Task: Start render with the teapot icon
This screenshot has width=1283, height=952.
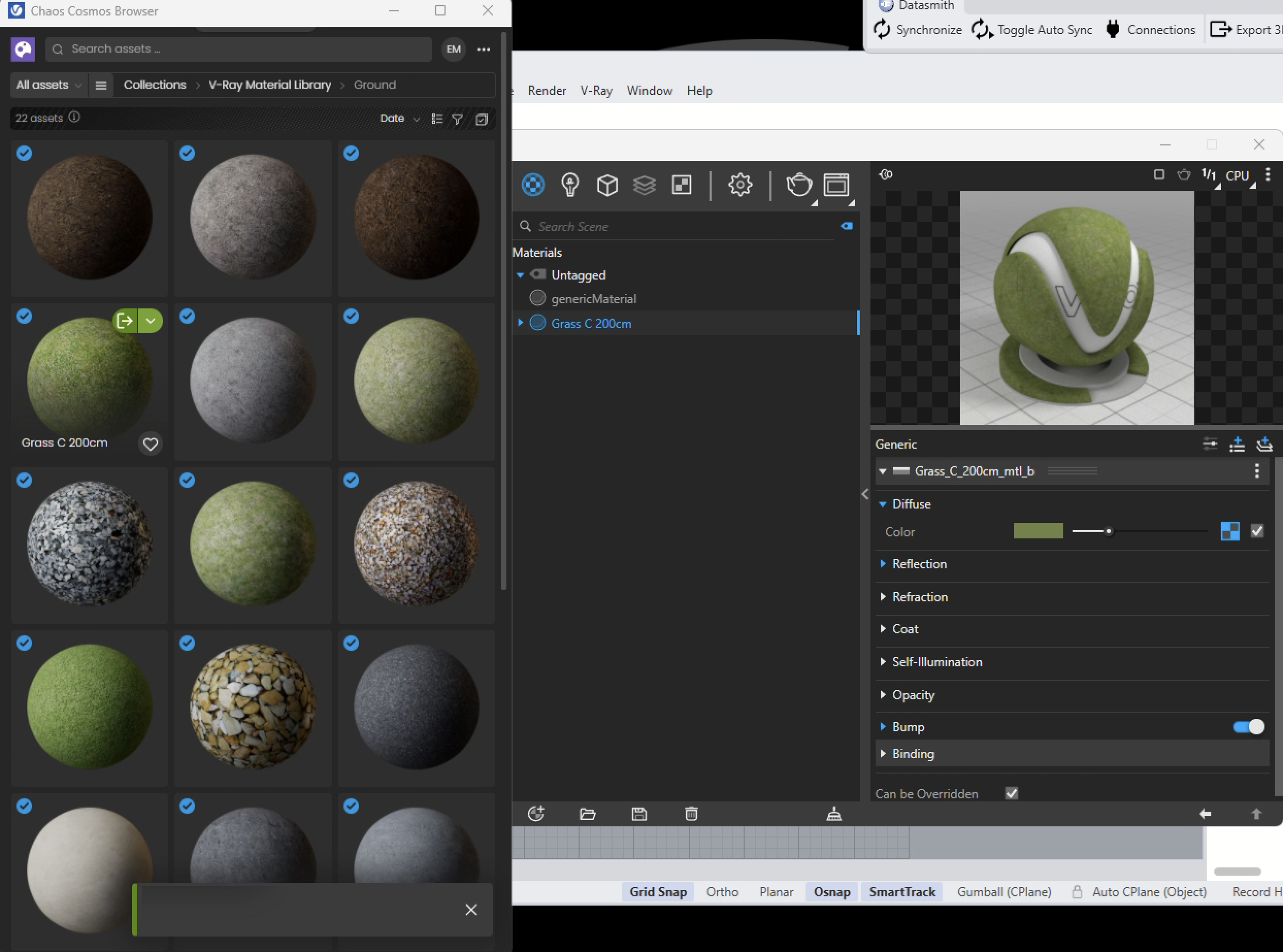Action: pyautogui.click(x=799, y=185)
